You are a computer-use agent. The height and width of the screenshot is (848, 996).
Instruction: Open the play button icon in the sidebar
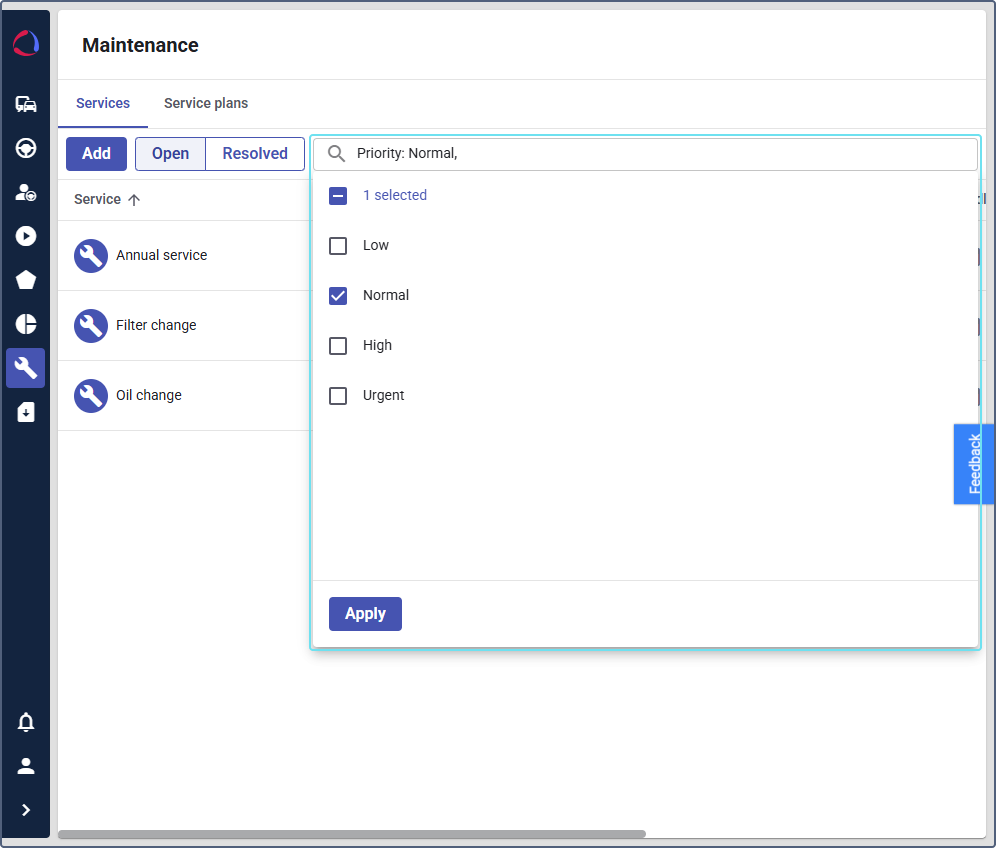click(x=26, y=236)
